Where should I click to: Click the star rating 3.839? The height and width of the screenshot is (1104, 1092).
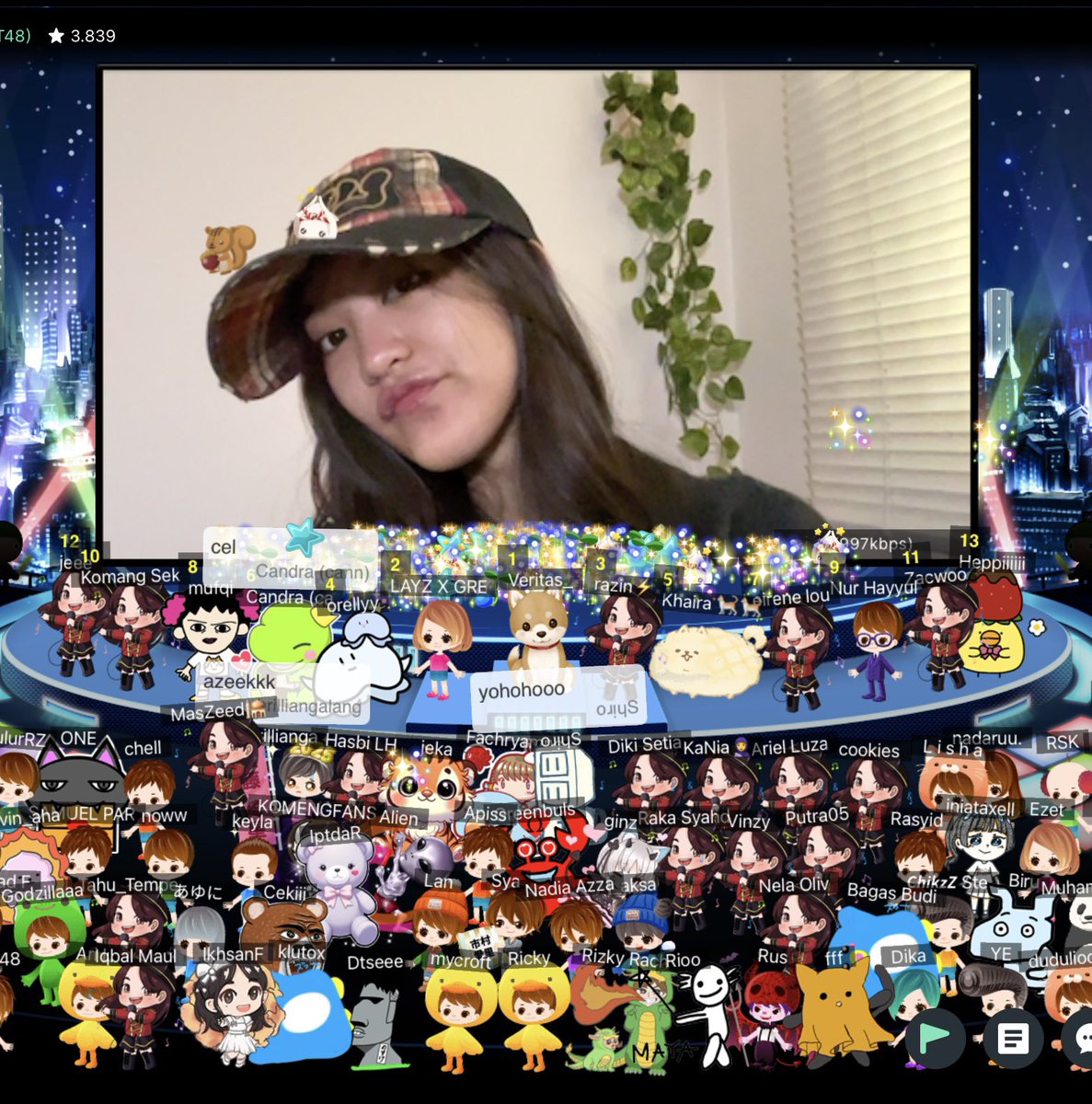point(82,36)
